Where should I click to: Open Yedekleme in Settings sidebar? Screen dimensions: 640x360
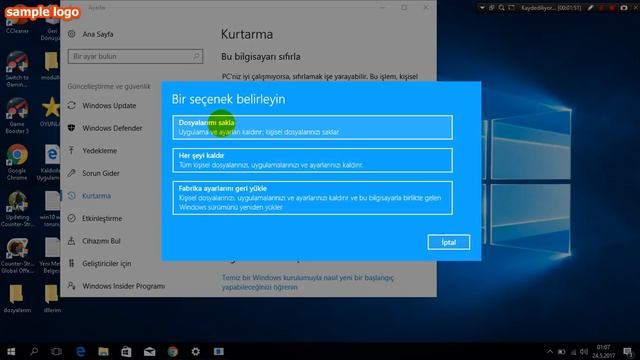[x=99, y=151]
